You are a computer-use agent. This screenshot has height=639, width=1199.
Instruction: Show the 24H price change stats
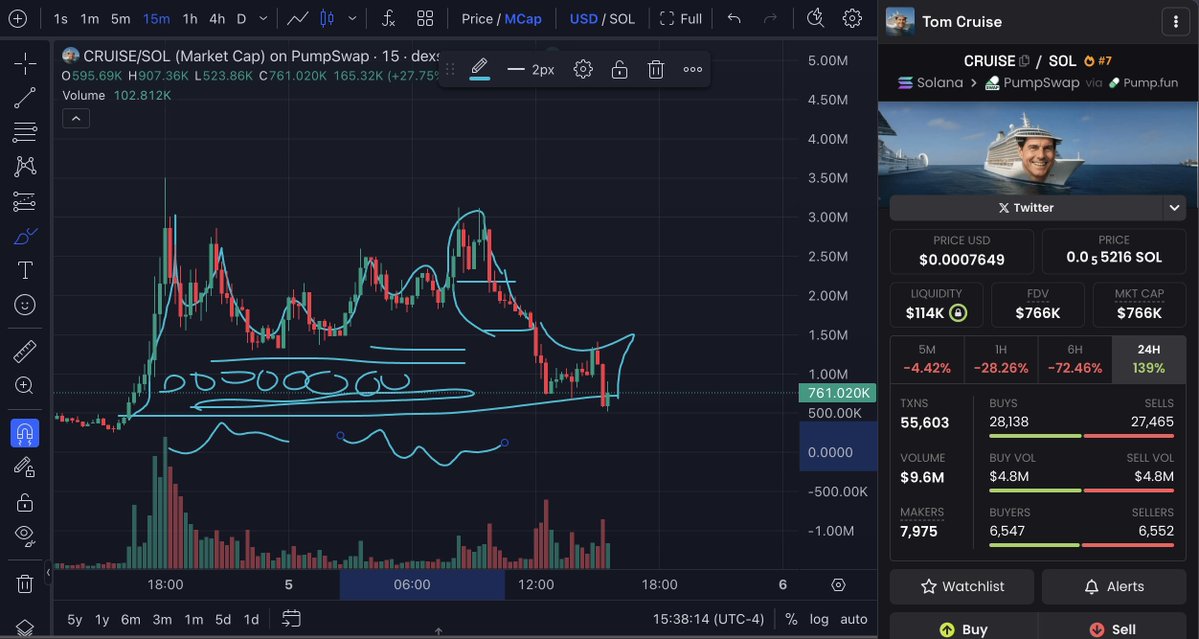click(1149, 359)
